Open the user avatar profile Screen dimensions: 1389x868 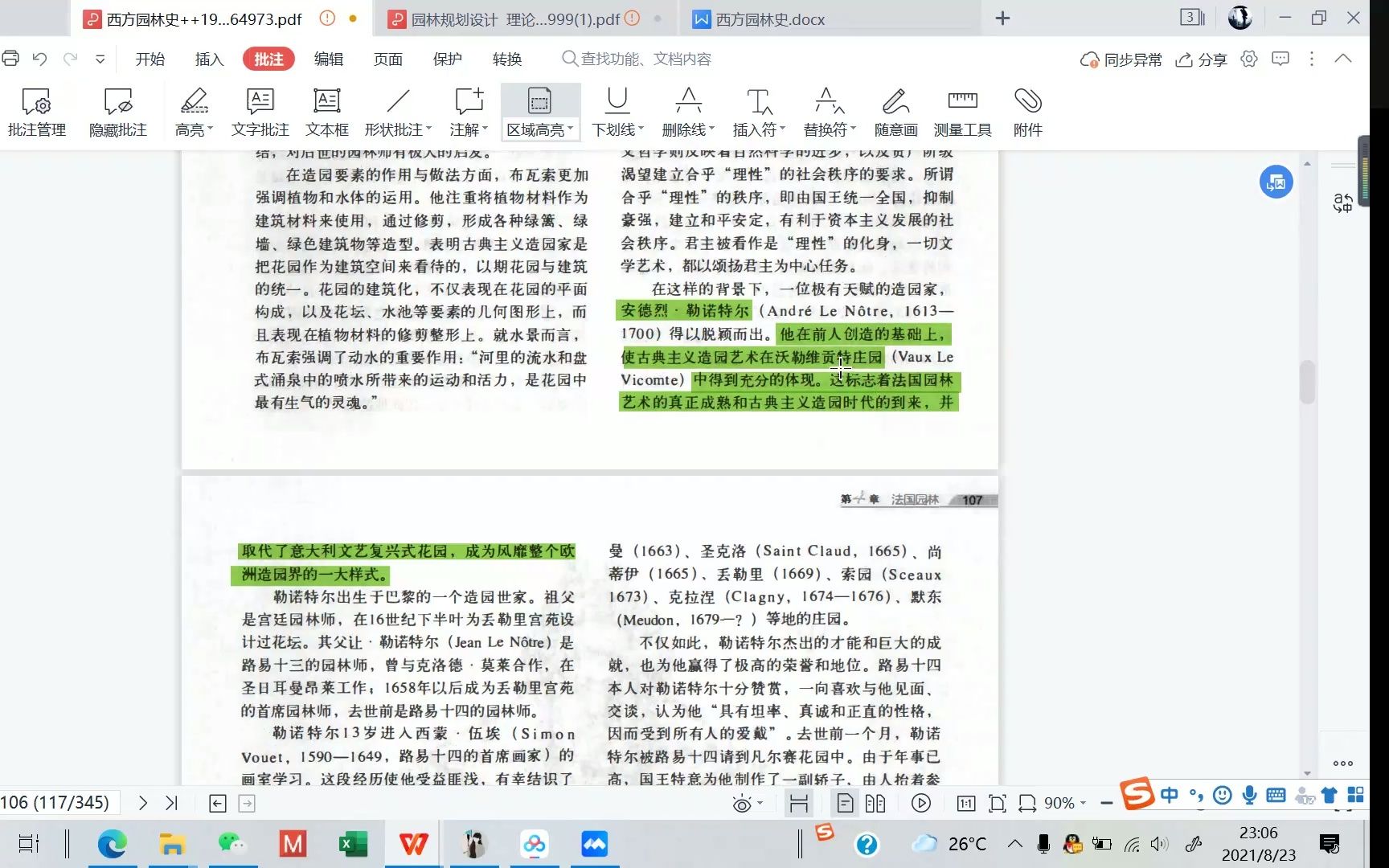pos(1239,18)
